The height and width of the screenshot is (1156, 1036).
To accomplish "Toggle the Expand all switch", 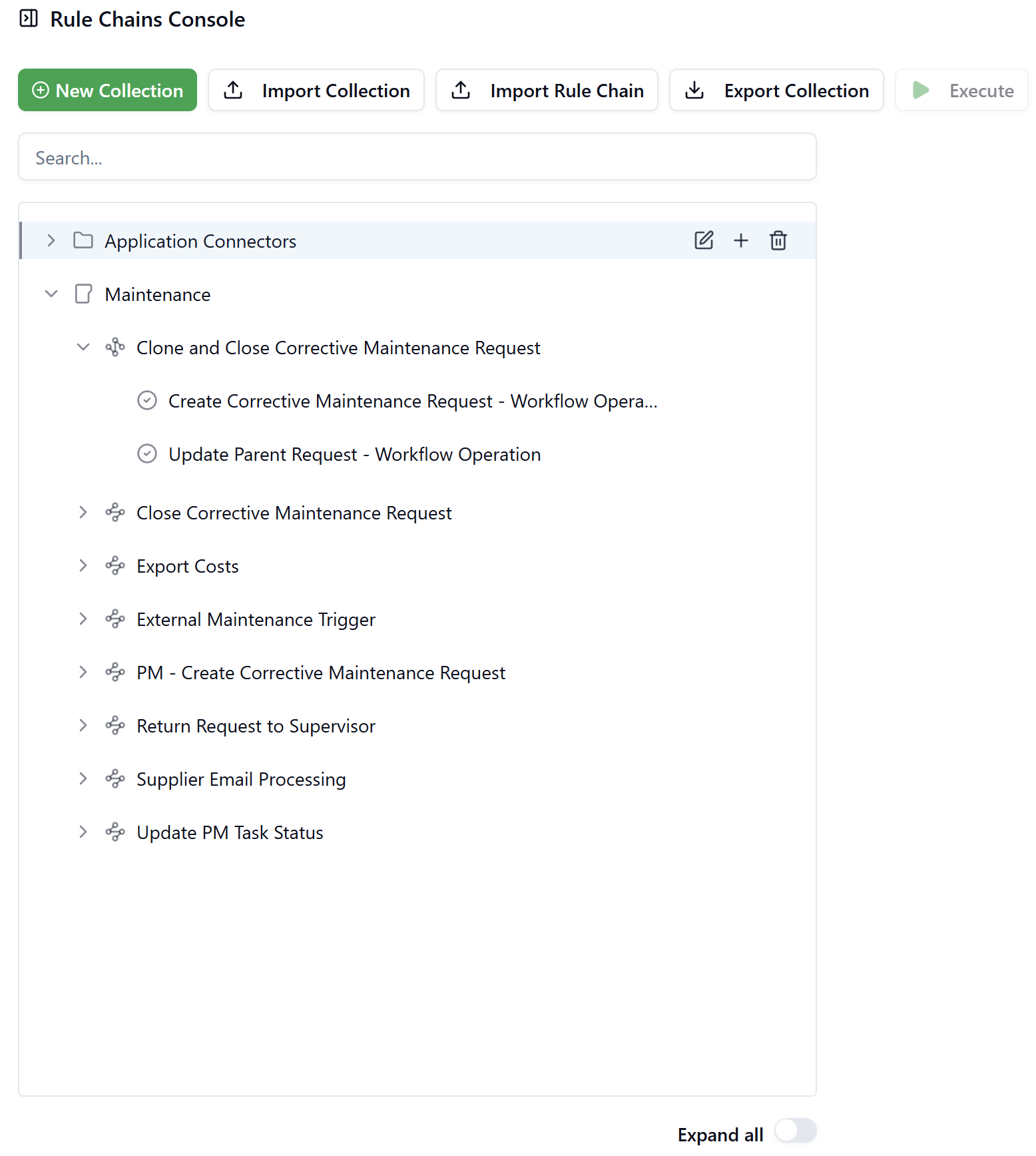I will pos(796,1131).
